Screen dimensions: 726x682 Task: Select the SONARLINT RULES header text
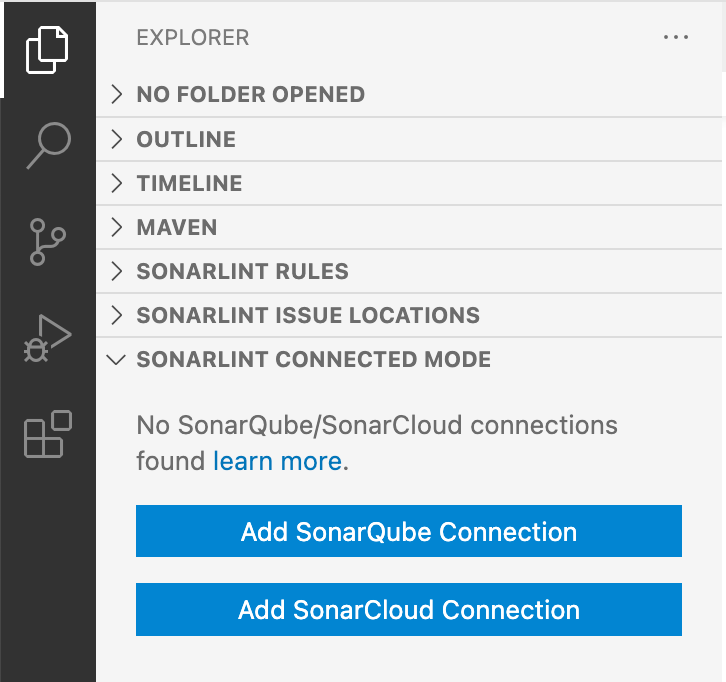point(243,271)
